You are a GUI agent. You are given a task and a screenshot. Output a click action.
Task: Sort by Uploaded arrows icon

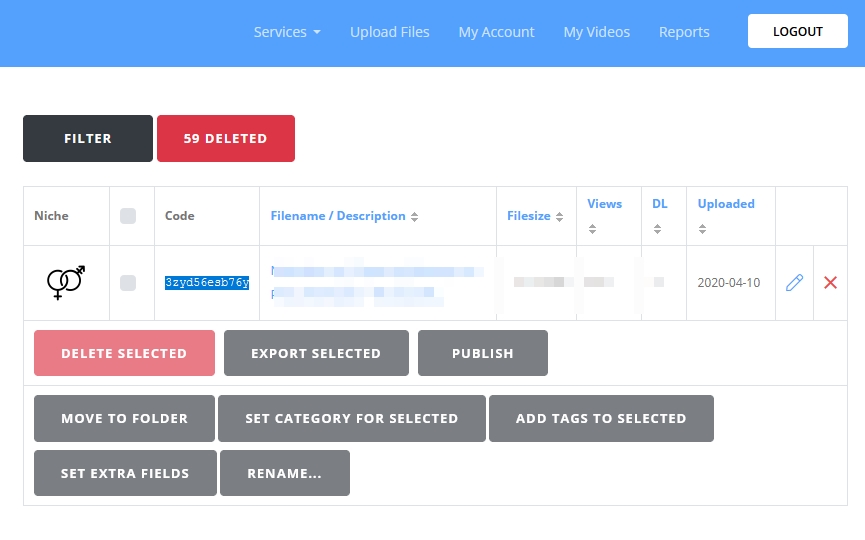pyautogui.click(x=702, y=229)
